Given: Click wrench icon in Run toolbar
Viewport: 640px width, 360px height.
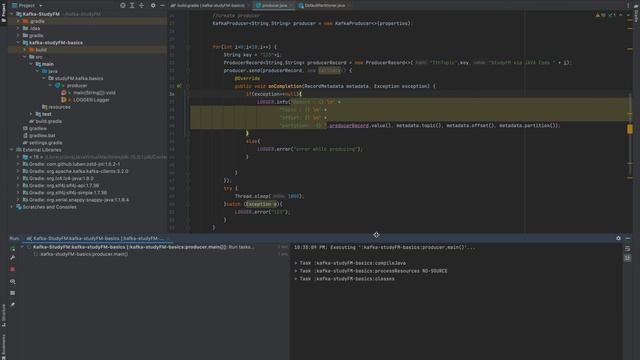Looking at the screenshot, I should pyautogui.click(x=13, y=258).
